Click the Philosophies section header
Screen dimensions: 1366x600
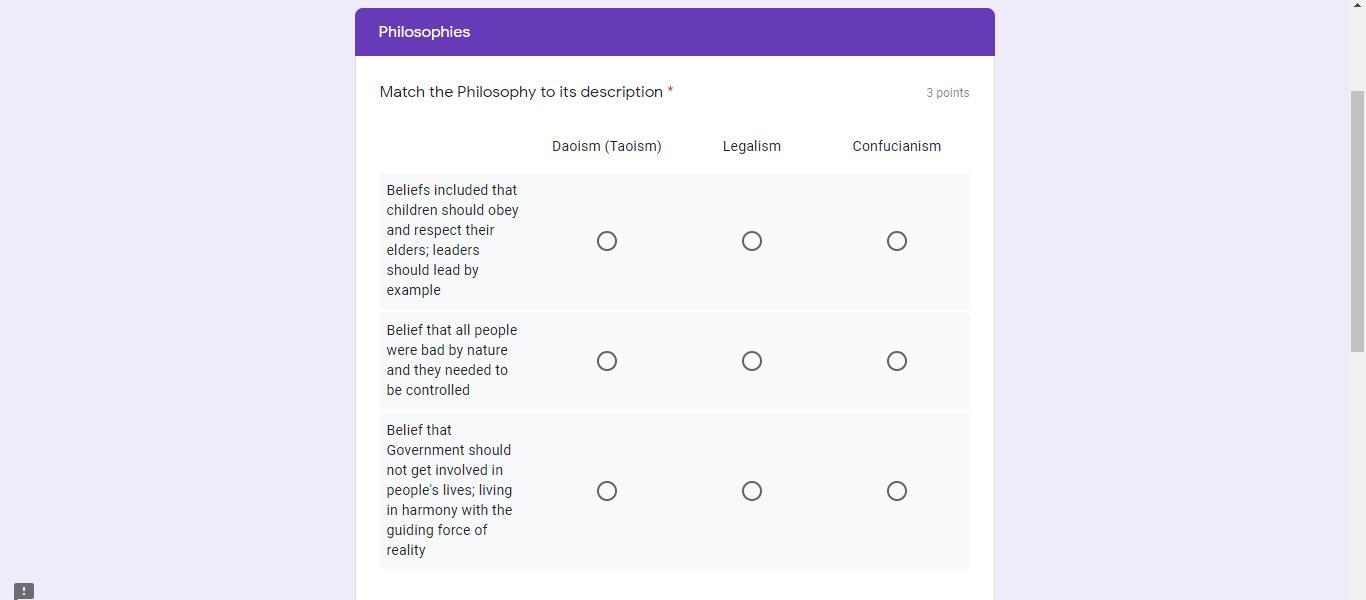[424, 32]
